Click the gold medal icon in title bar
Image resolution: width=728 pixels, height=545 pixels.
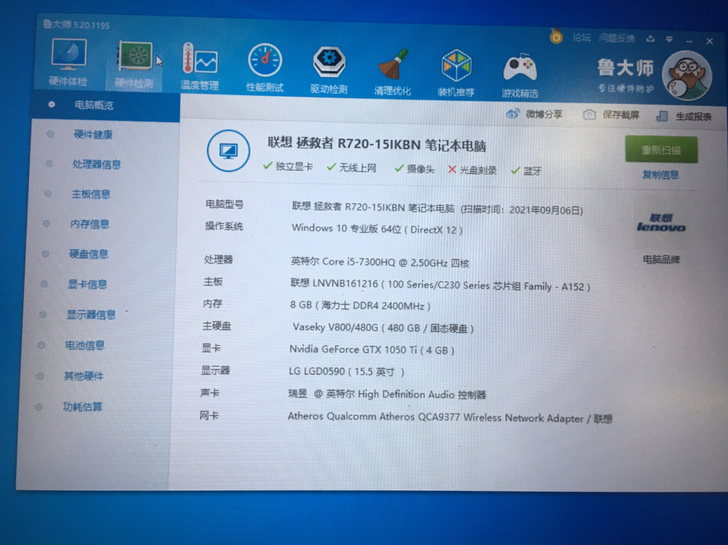[x=556, y=36]
